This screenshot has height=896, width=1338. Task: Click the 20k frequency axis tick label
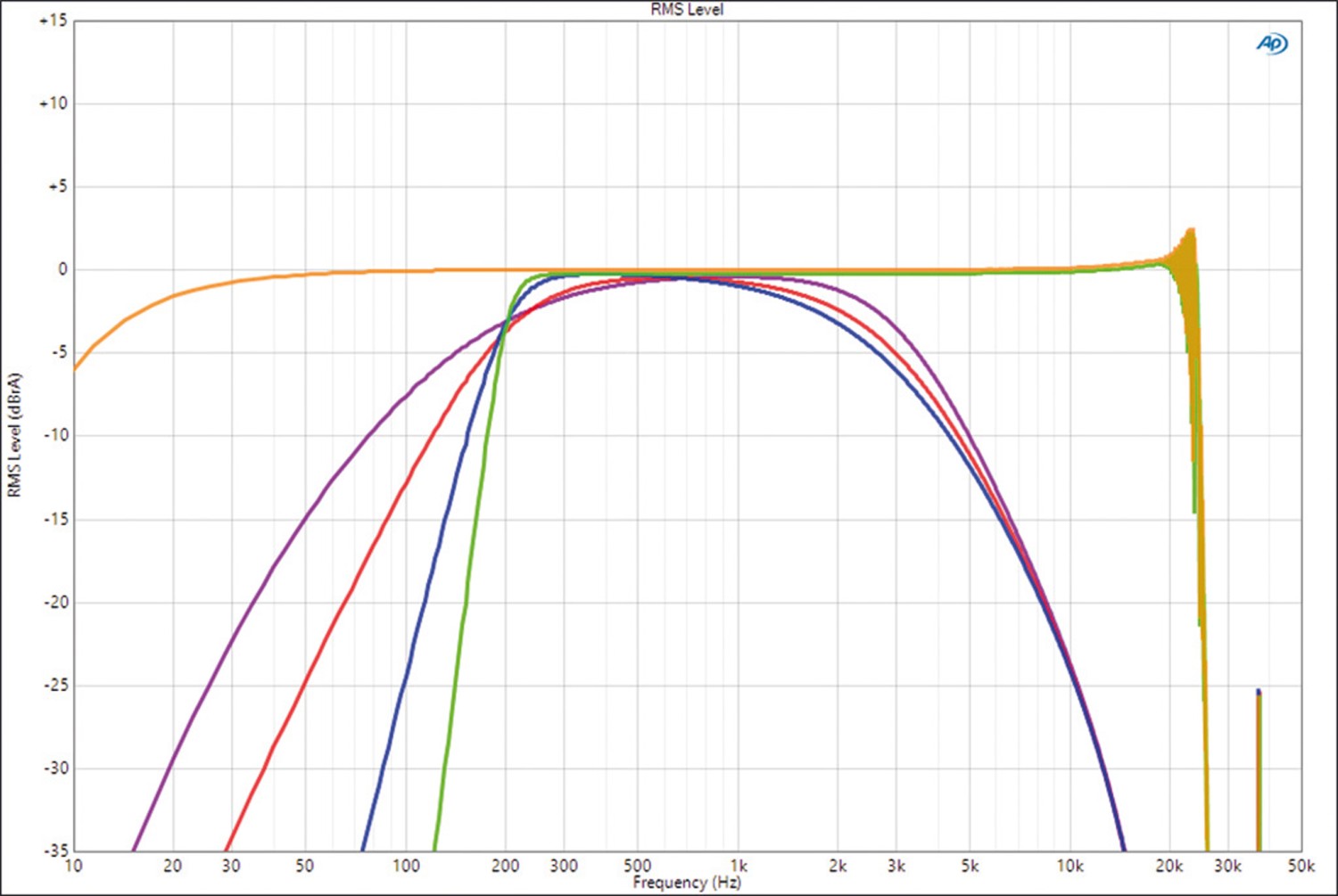(1169, 866)
